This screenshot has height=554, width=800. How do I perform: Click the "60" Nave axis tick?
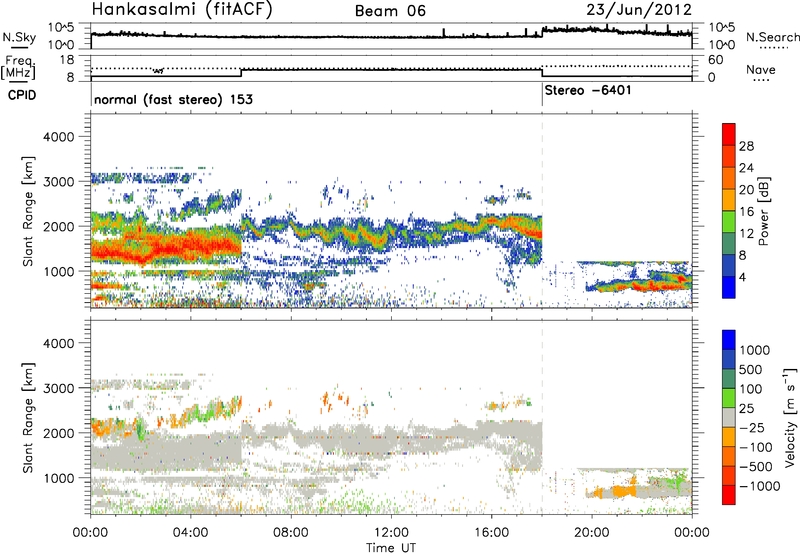pyautogui.click(x=716, y=60)
